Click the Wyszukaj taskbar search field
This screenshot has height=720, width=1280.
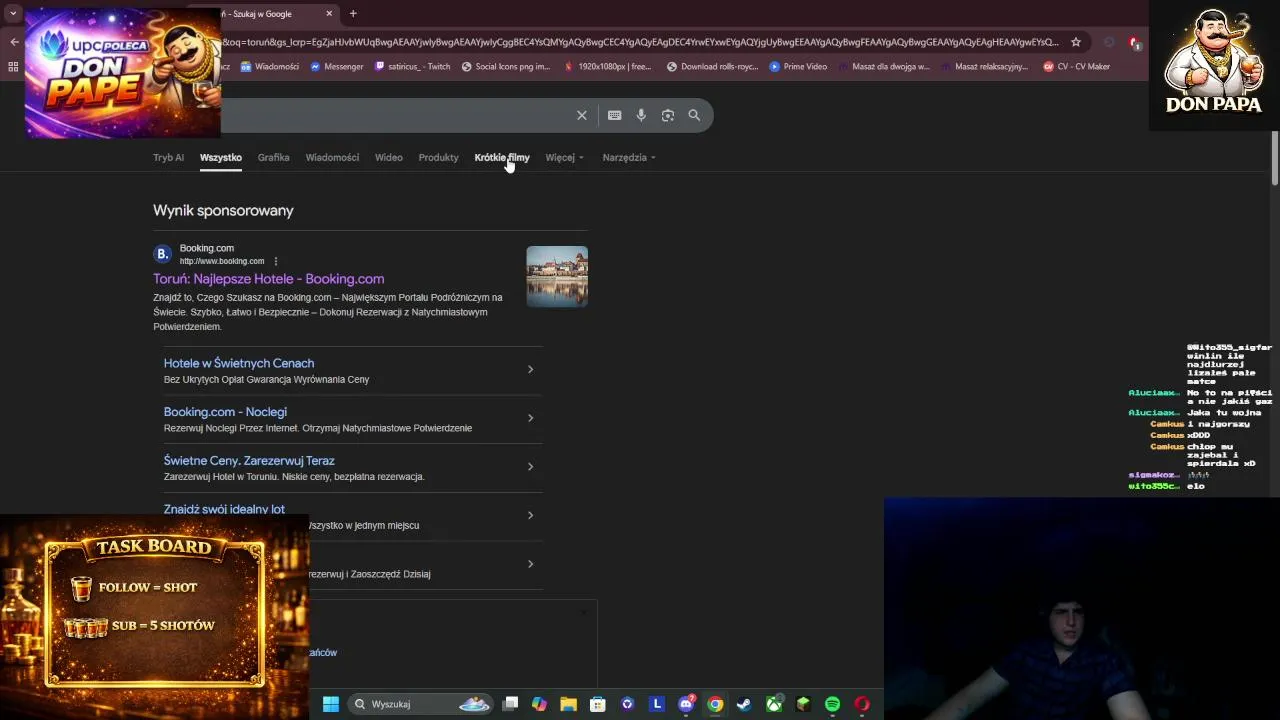point(420,704)
